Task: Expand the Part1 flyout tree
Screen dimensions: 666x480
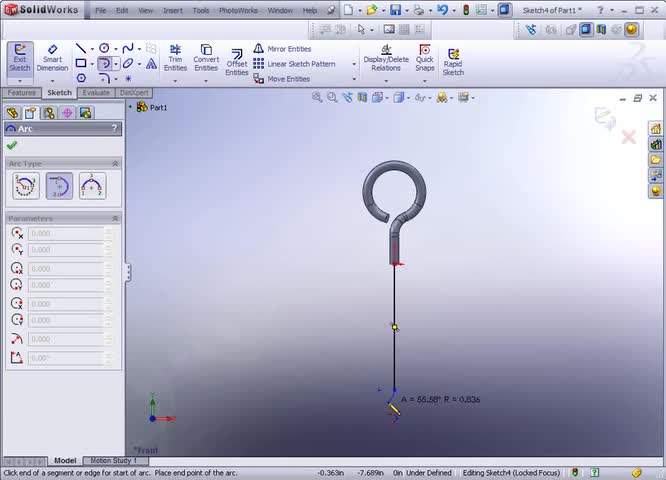Action: (130, 107)
